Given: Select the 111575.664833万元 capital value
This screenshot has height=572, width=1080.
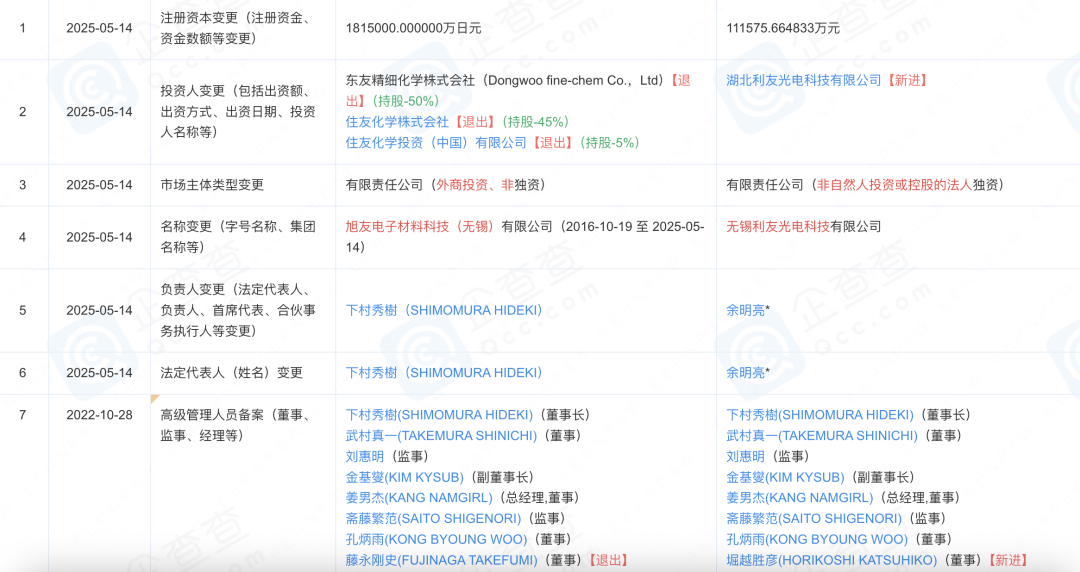Looking at the screenshot, I should pos(782,28).
